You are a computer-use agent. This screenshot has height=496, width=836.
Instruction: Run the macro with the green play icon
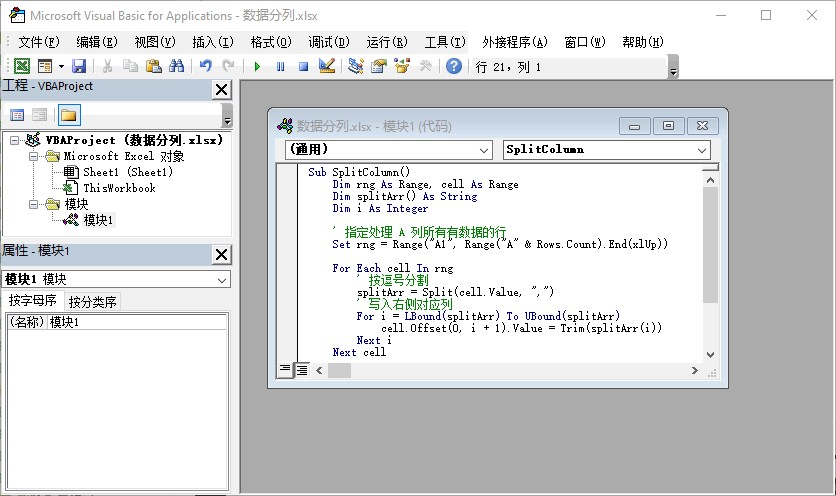[x=257, y=67]
